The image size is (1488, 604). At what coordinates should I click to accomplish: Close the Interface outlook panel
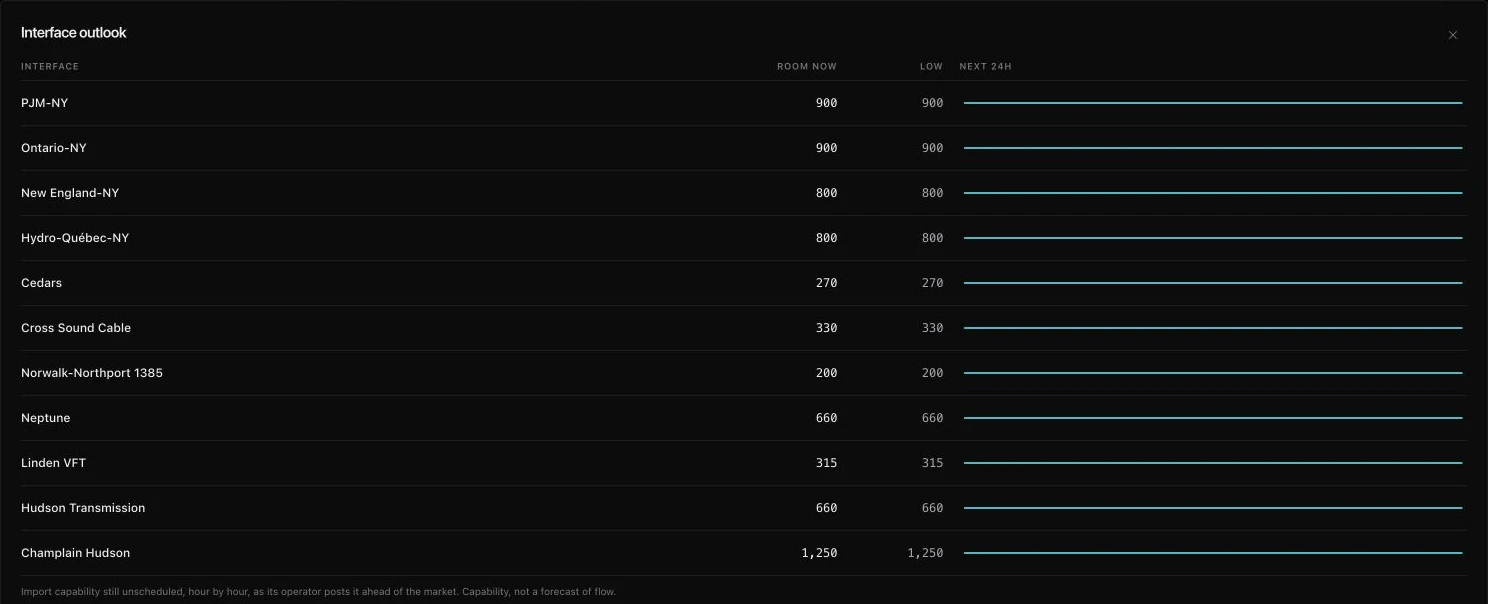click(1453, 35)
